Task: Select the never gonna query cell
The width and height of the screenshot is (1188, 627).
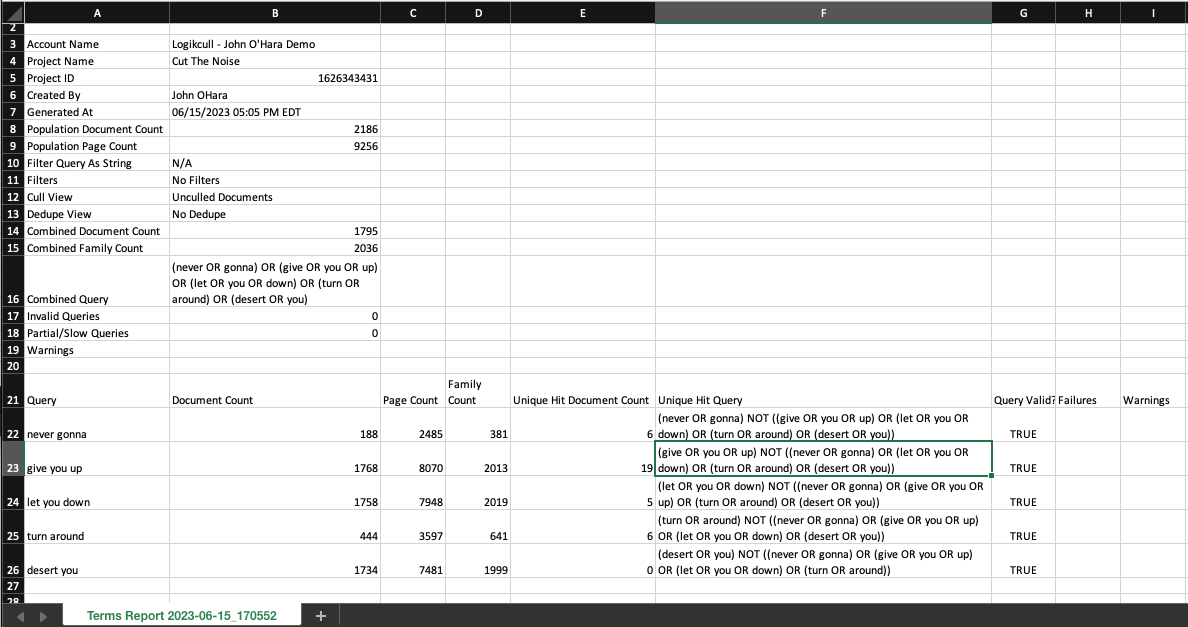Action: tap(97, 426)
